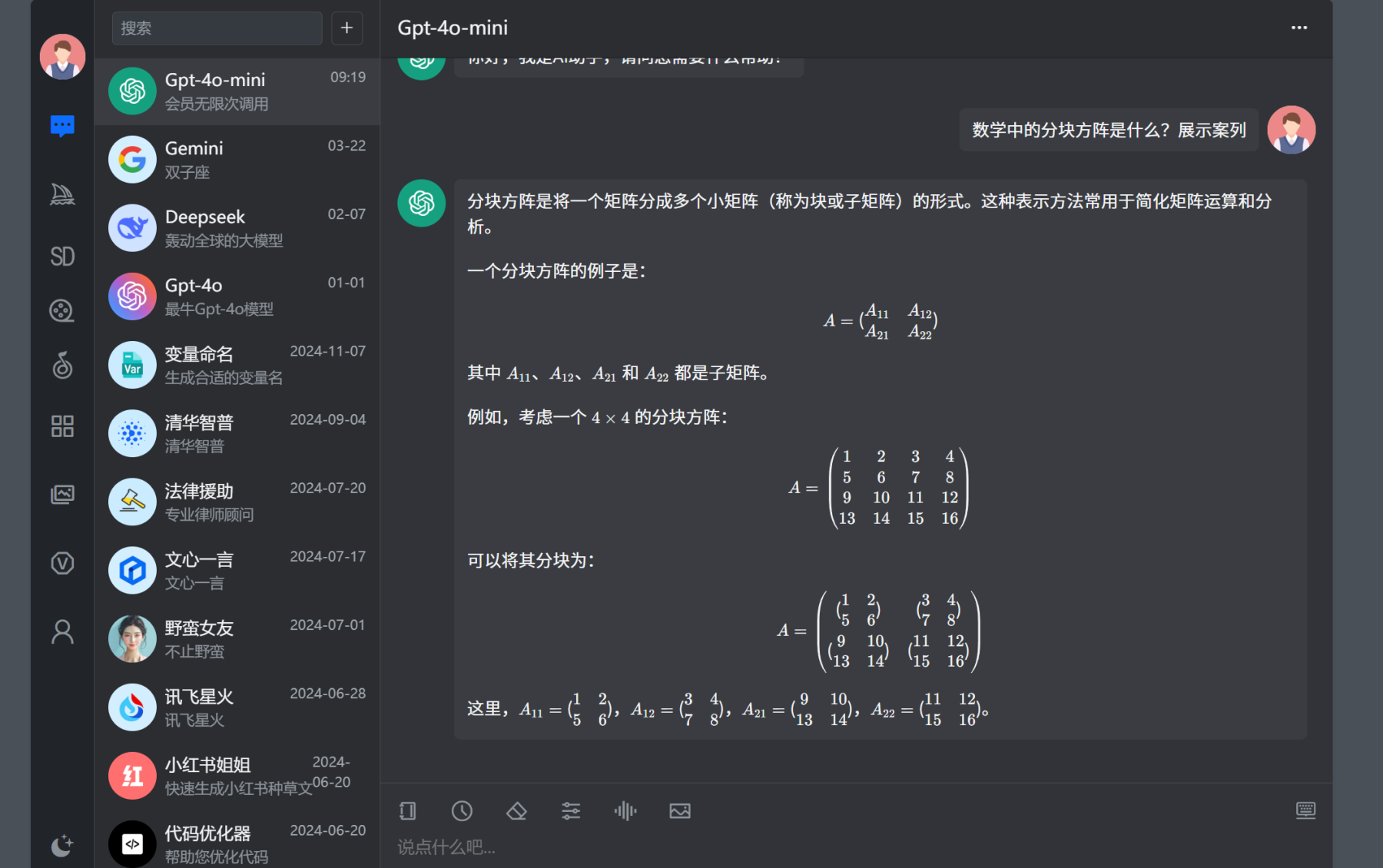Click the 09:19 timestamp
This screenshot has width=1383, height=868.
(x=348, y=77)
